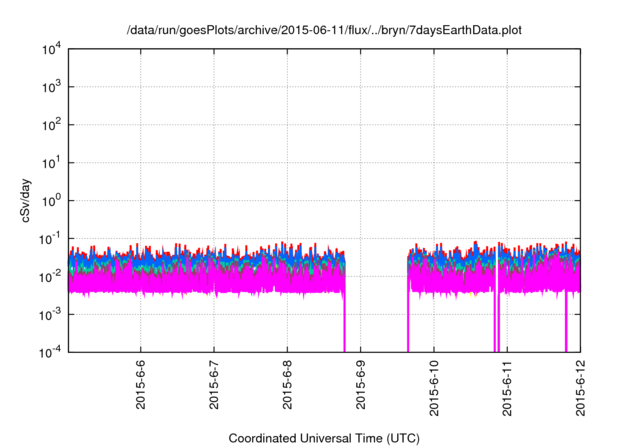Click the Coordinated Universal Time (UTC) axis label
Screen dimensions: 640x448
(325, 438)
